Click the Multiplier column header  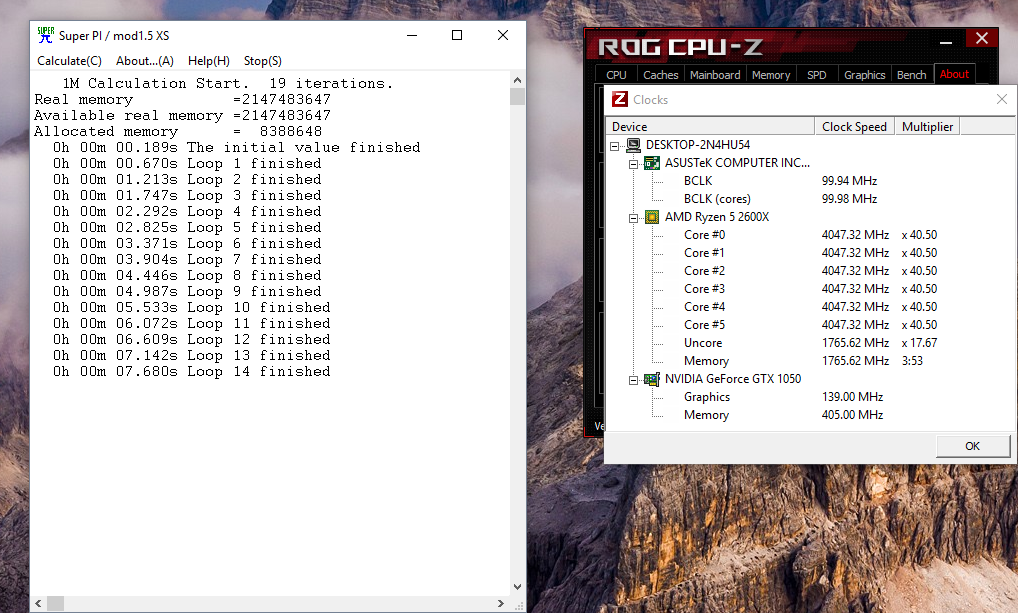[x=927, y=127]
